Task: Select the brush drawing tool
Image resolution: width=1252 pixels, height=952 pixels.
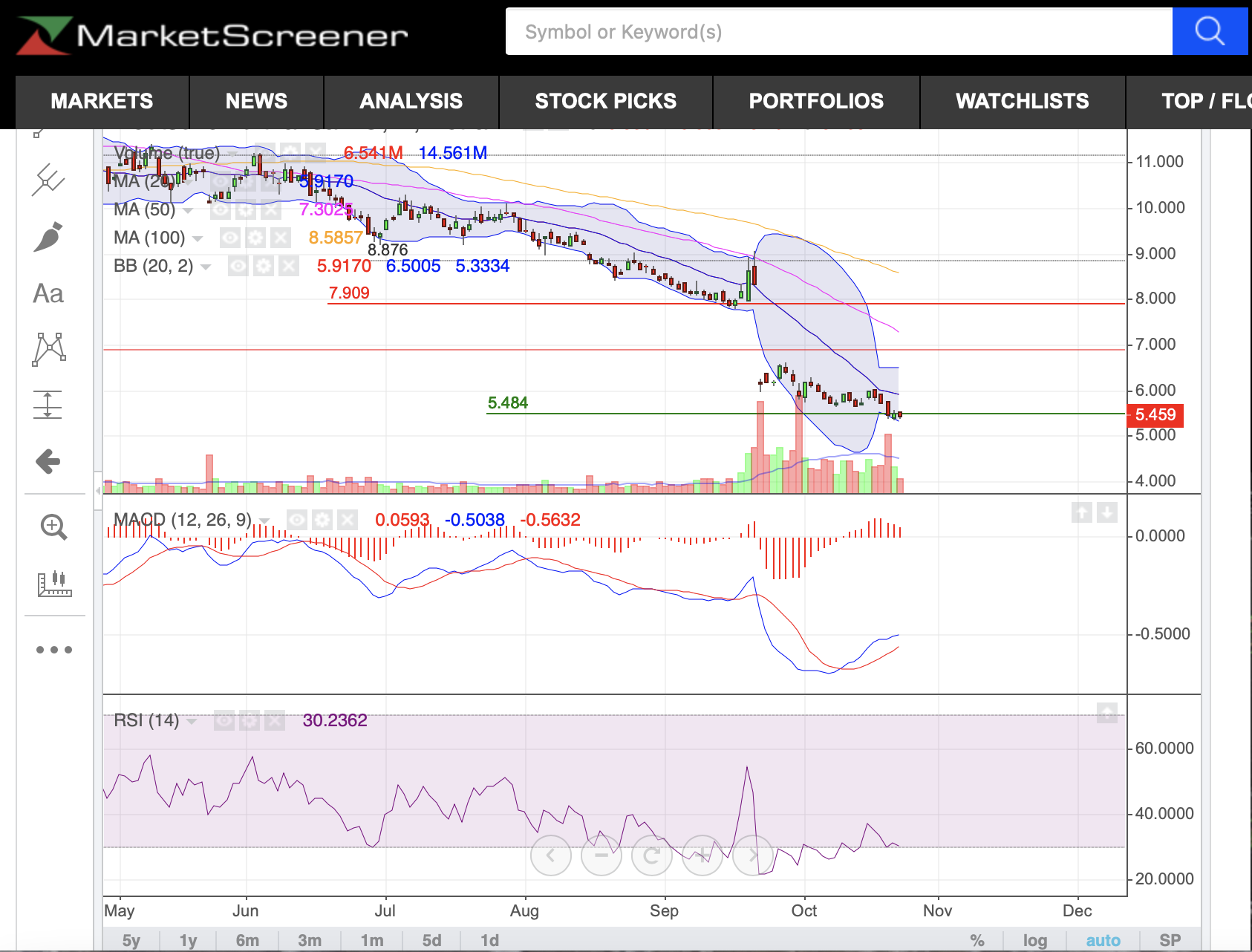Action: point(49,237)
